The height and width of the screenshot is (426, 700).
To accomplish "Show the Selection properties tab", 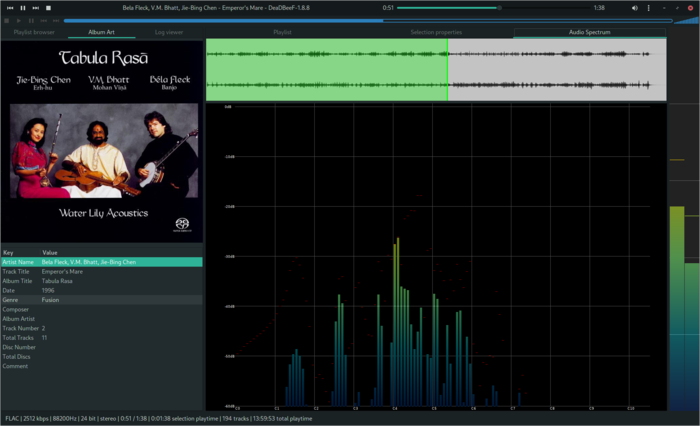I will point(436,32).
